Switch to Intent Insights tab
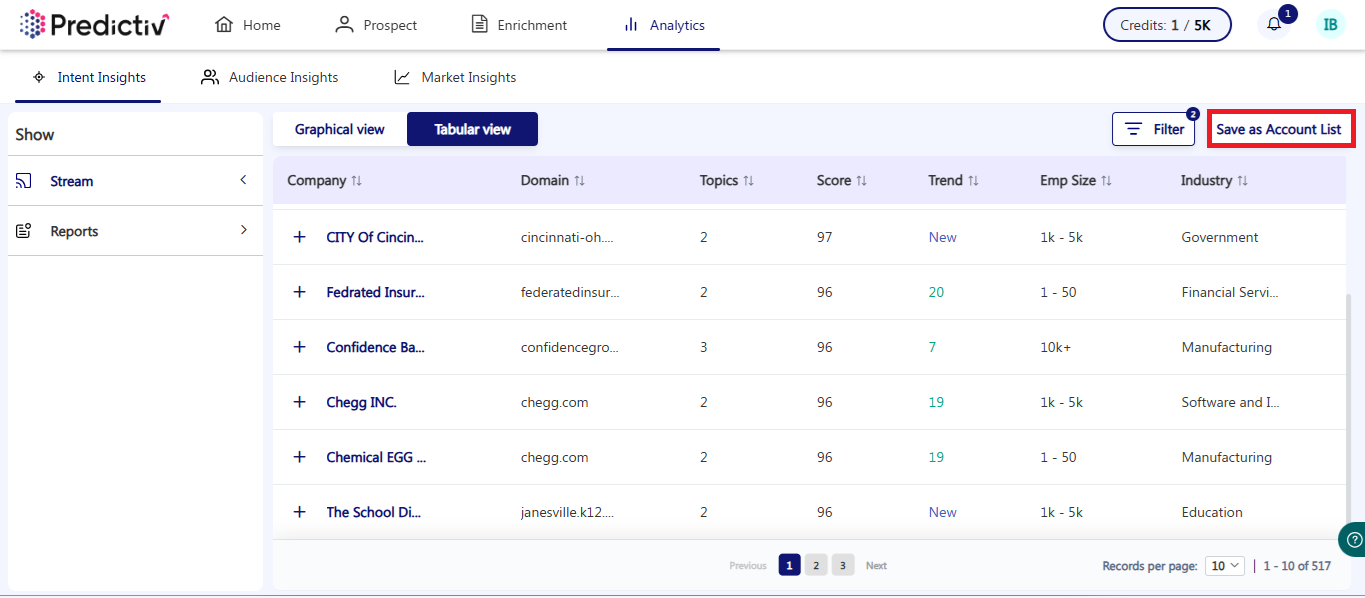This screenshot has height=598, width=1365. 88,77
